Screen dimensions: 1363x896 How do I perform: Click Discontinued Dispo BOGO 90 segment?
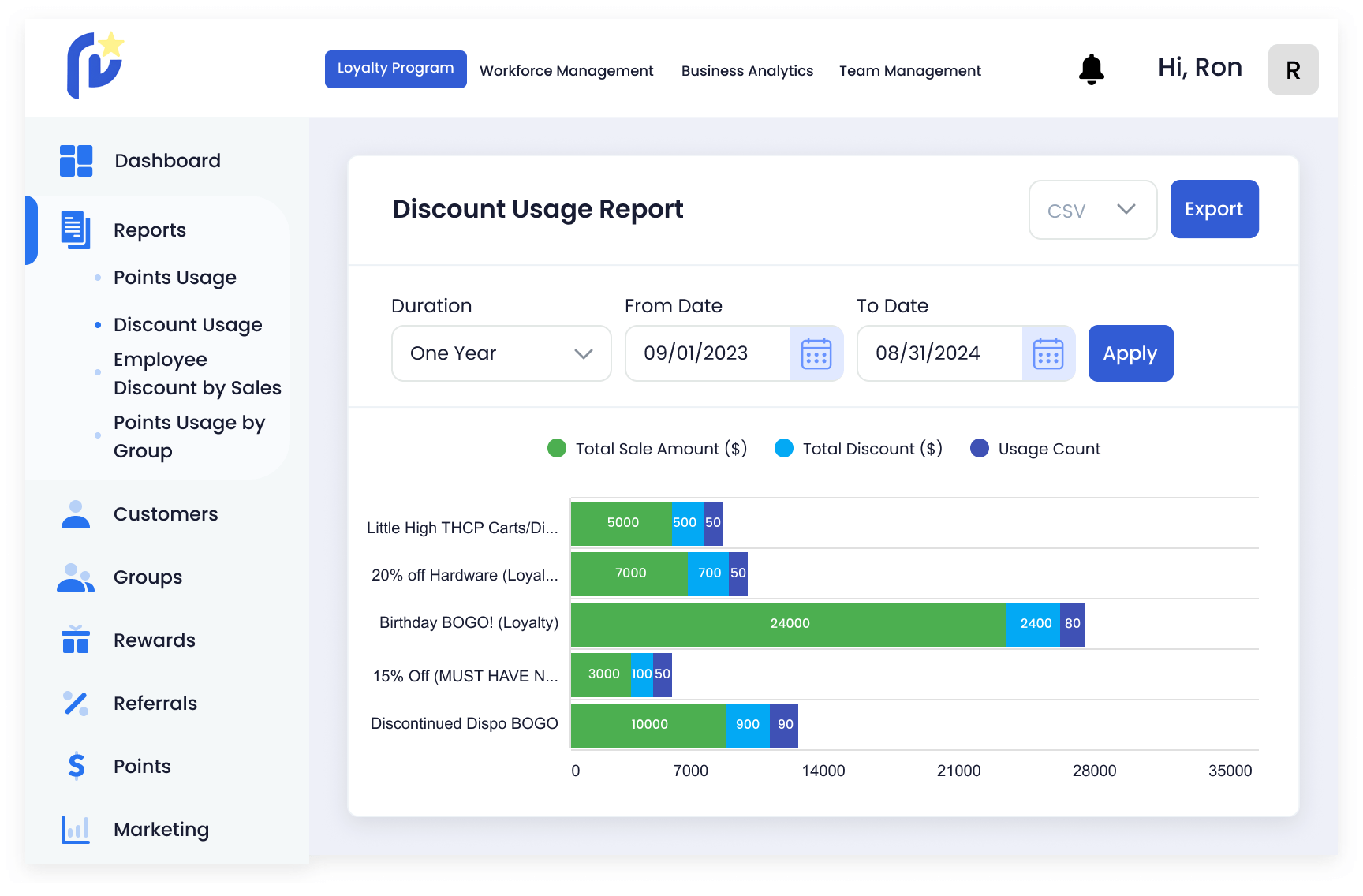[x=784, y=725]
